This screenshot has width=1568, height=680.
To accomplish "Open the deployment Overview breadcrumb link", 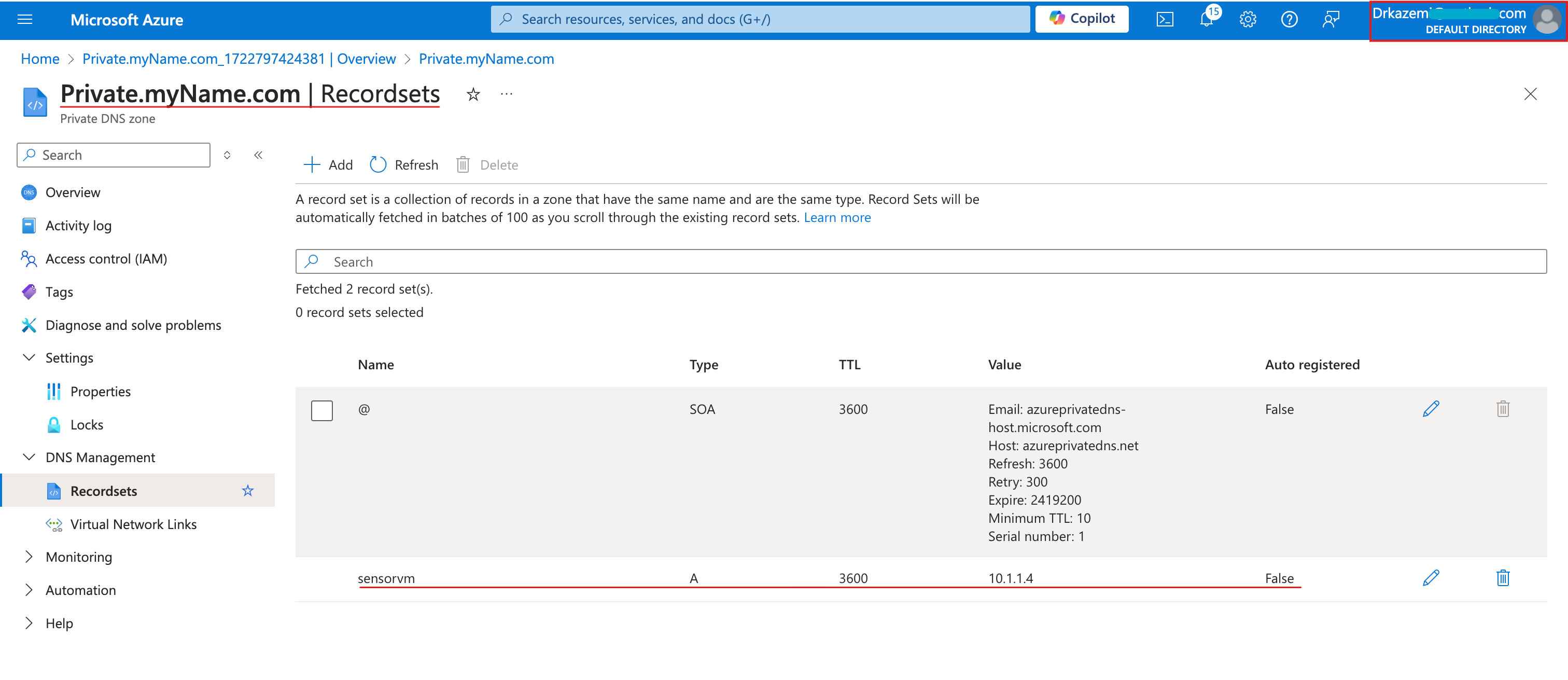I will [239, 59].
